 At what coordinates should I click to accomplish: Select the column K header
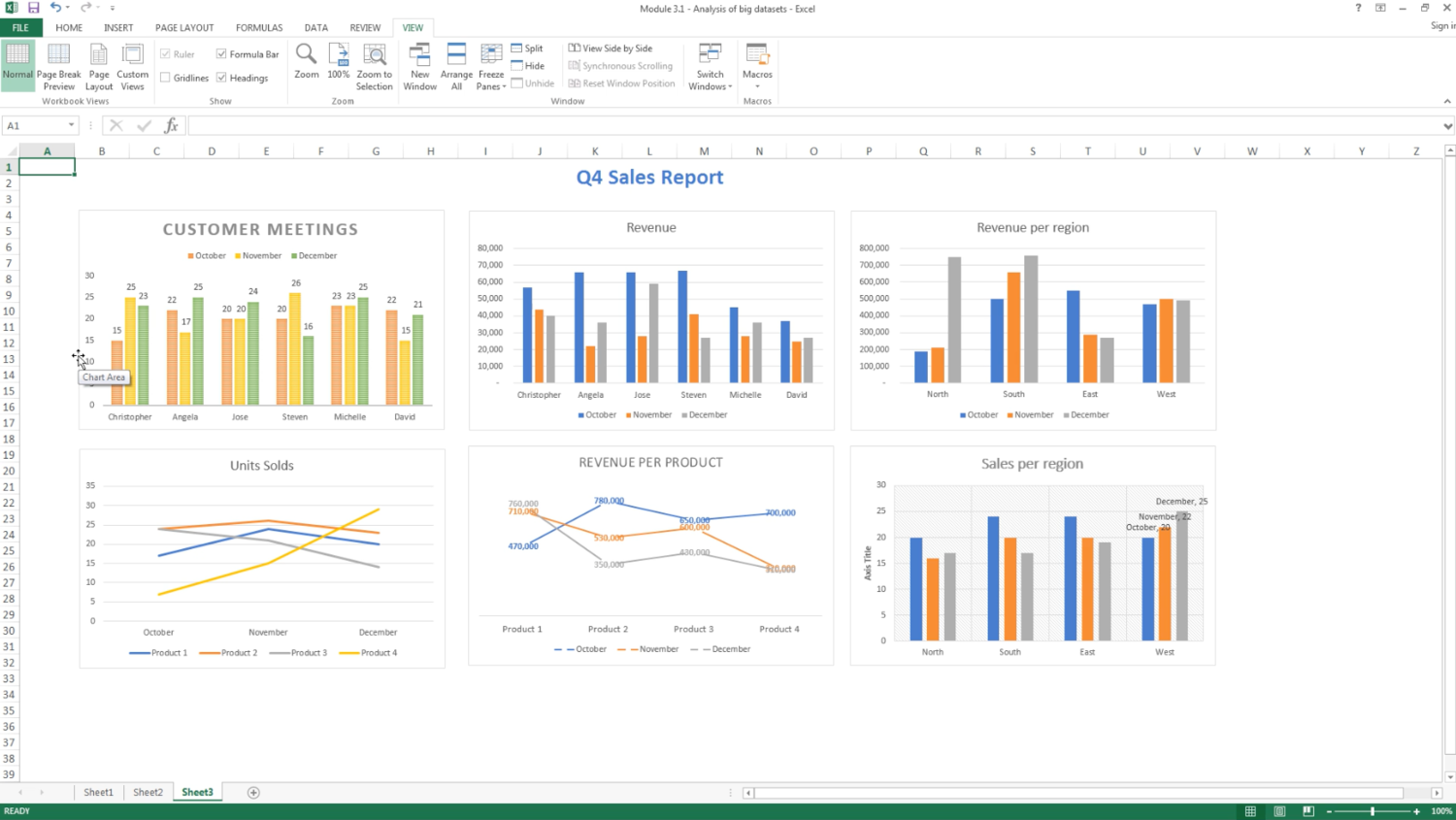point(595,151)
